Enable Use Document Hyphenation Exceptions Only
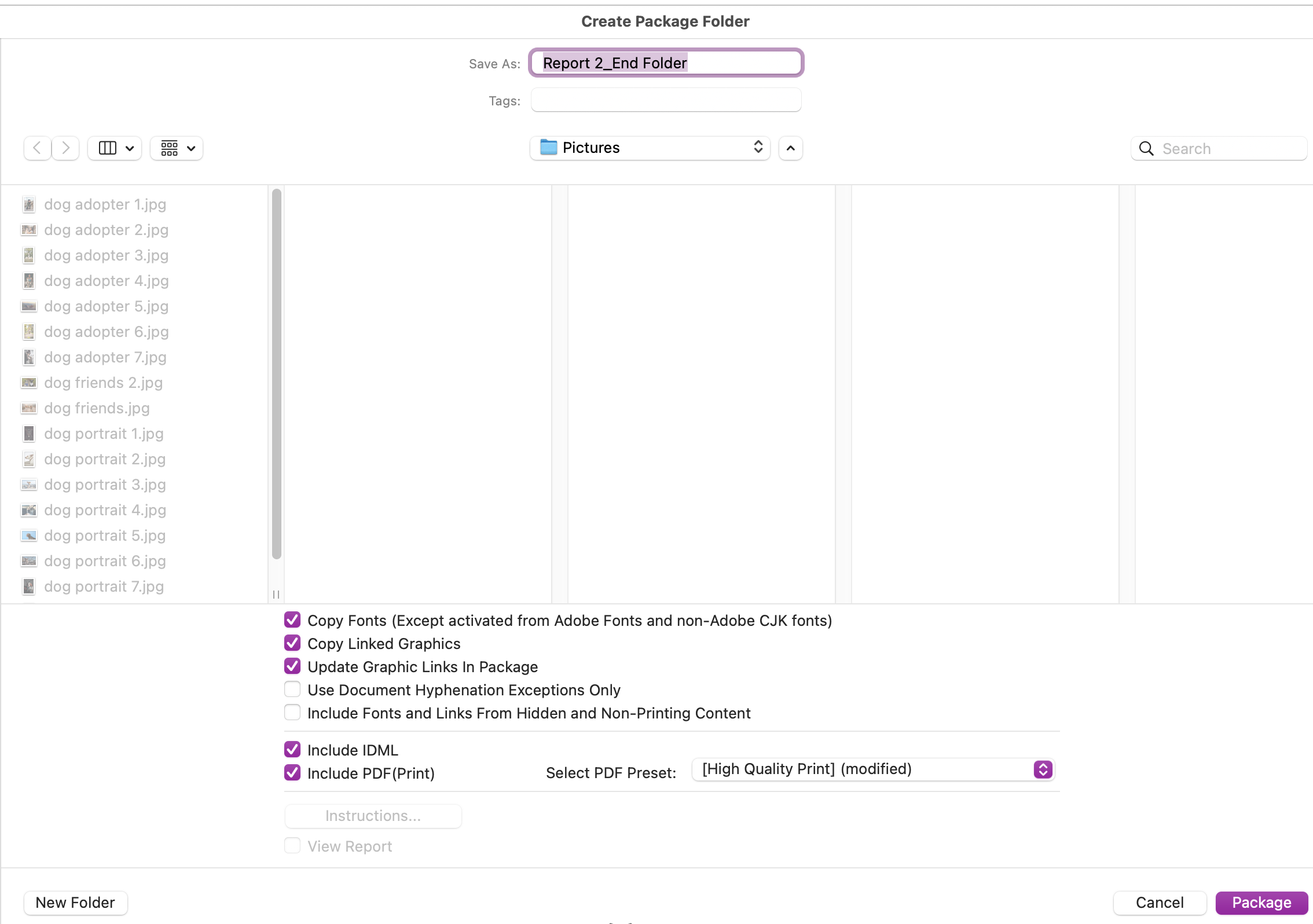The height and width of the screenshot is (924, 1313). 292,689
